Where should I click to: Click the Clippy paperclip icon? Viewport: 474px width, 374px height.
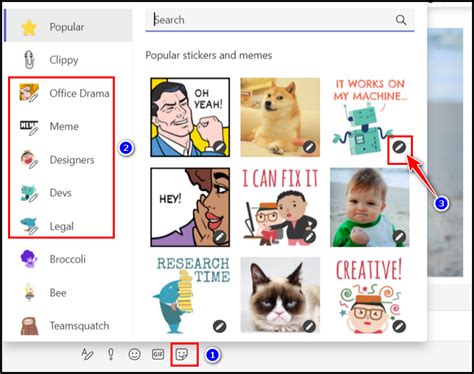tap(29, 60)
